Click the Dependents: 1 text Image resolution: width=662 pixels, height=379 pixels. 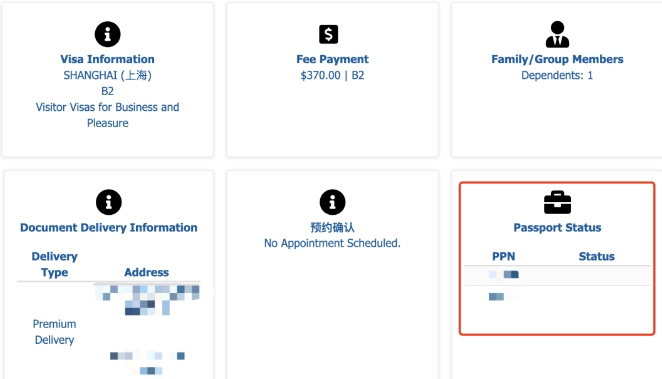point(557,75)
